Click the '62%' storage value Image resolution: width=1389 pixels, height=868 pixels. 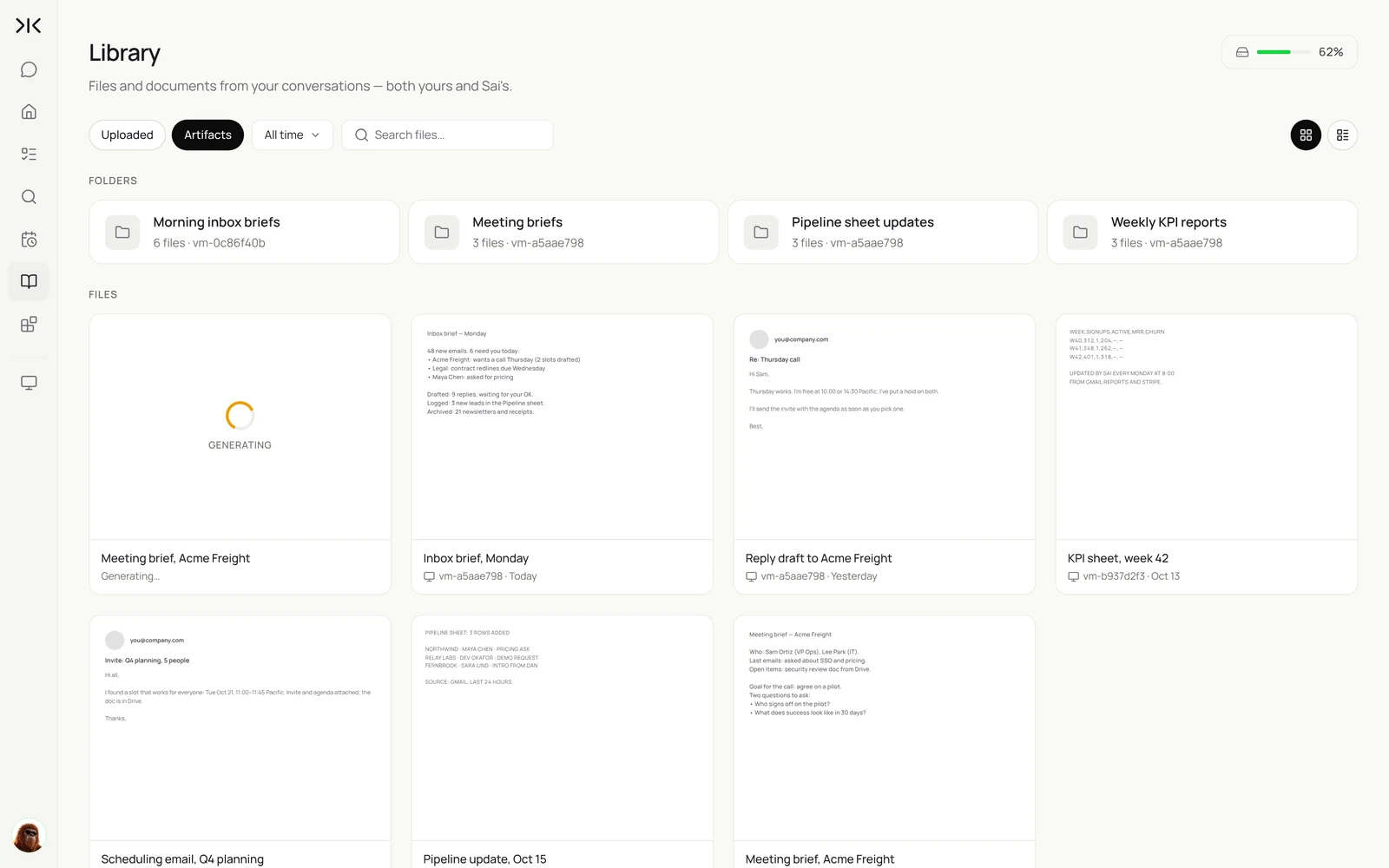[x=1331, y=52]
